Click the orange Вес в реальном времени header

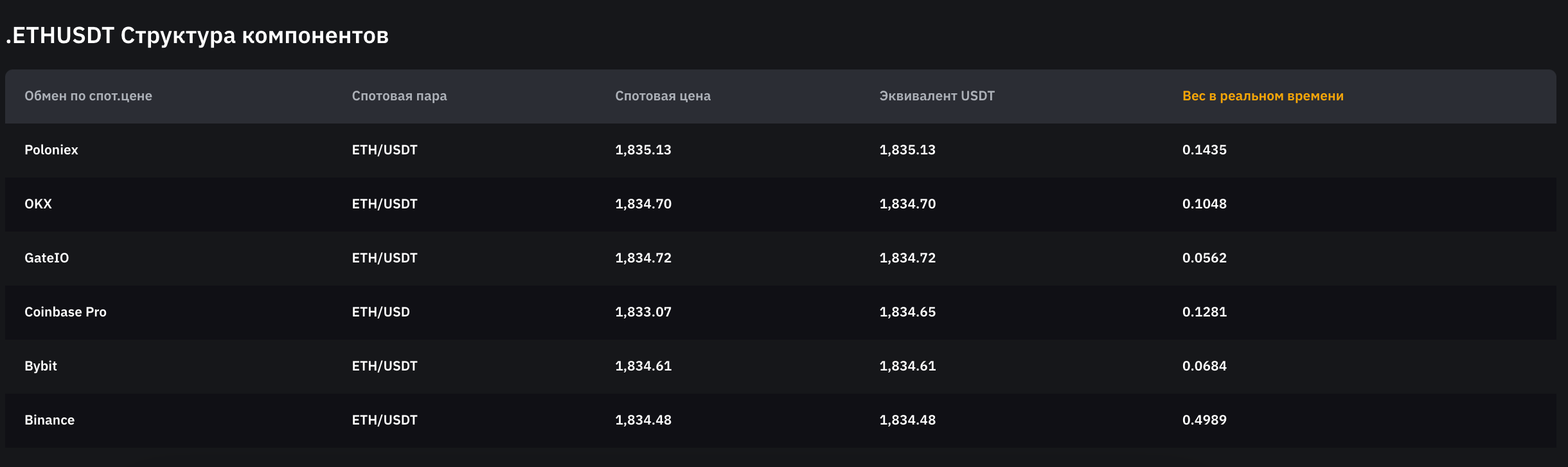pos(1262,96)
